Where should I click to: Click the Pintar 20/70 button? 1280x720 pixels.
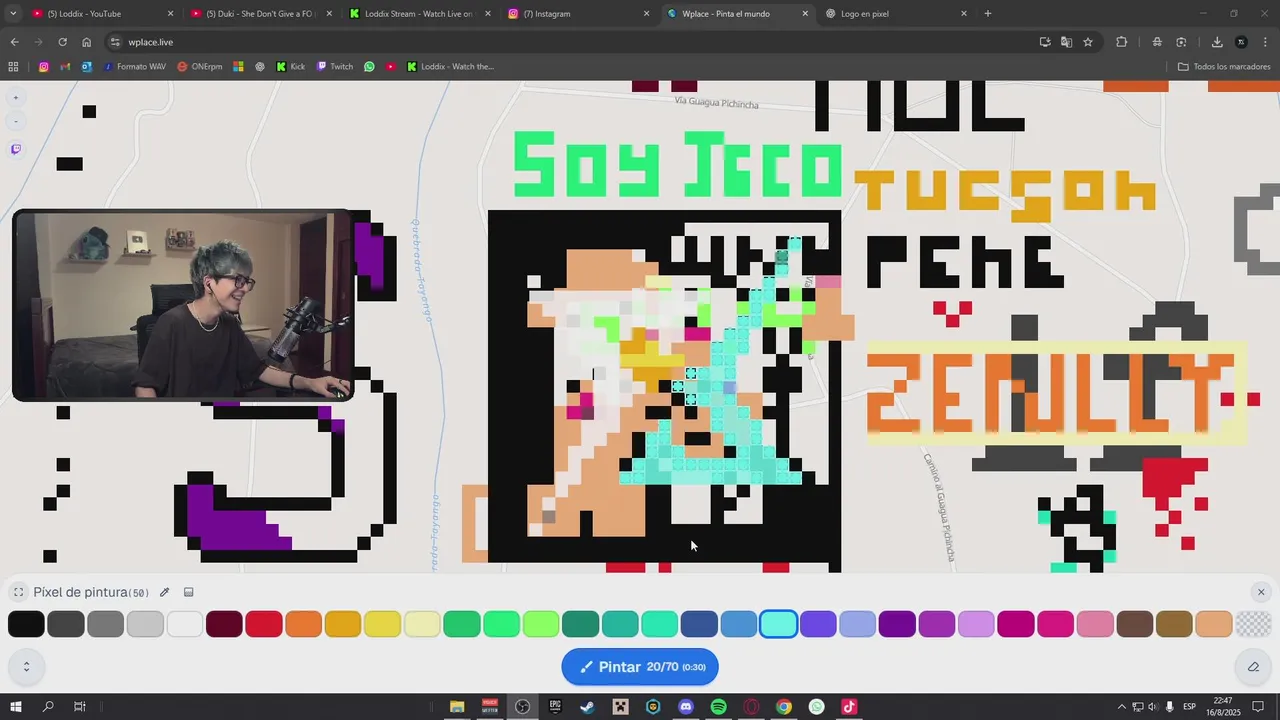click(x=640, y=667)
